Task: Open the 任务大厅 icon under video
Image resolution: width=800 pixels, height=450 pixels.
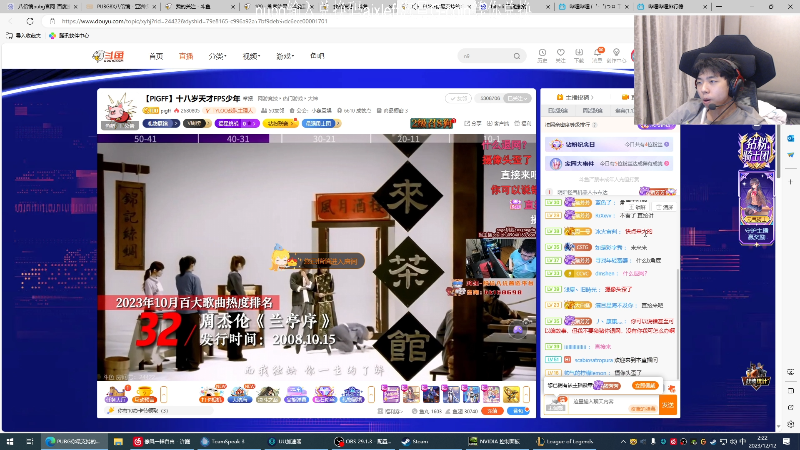Action: coord(116,394)
